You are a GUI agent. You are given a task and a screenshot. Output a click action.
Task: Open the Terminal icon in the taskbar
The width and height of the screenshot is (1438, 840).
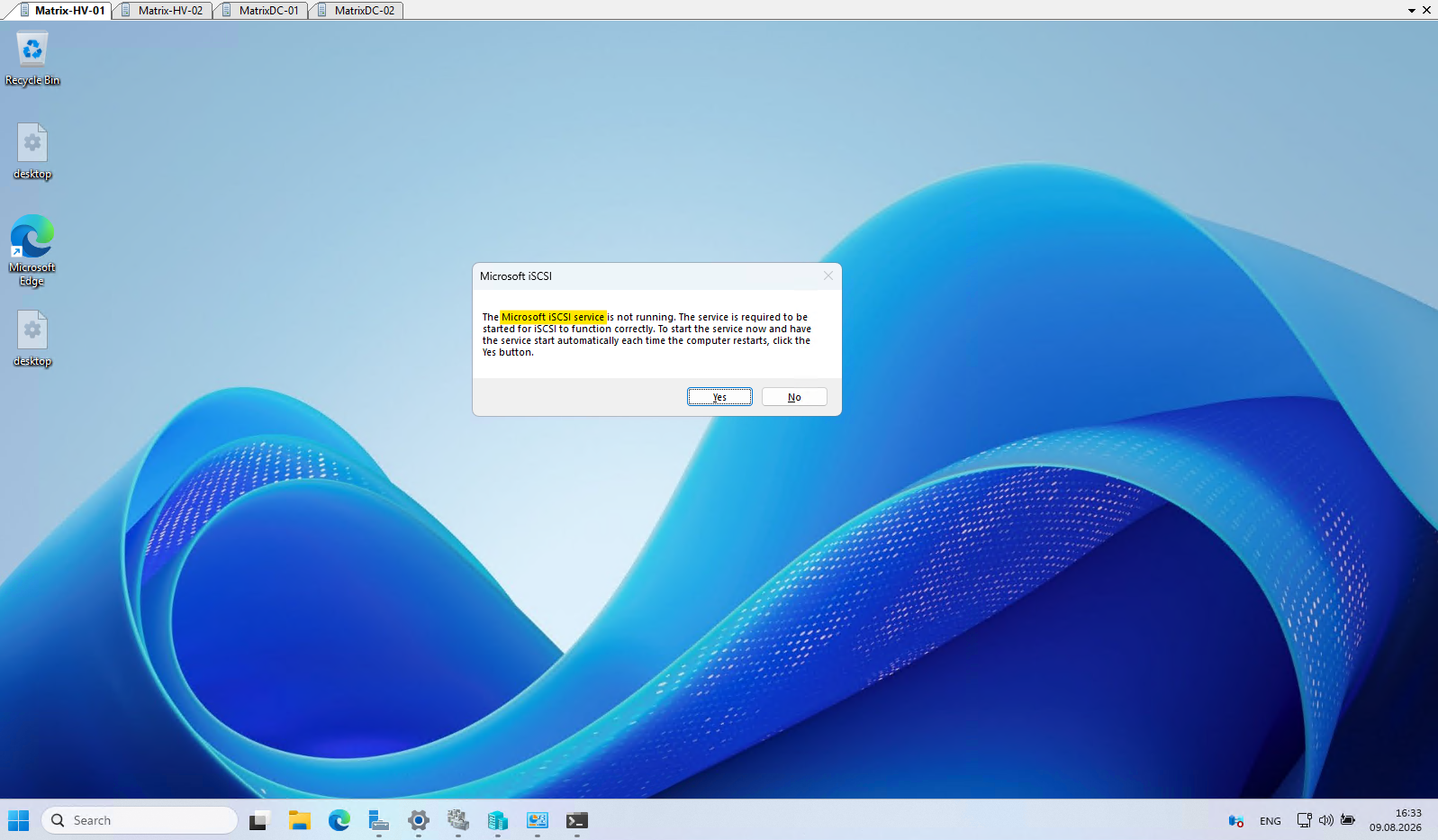coord(577,820)
